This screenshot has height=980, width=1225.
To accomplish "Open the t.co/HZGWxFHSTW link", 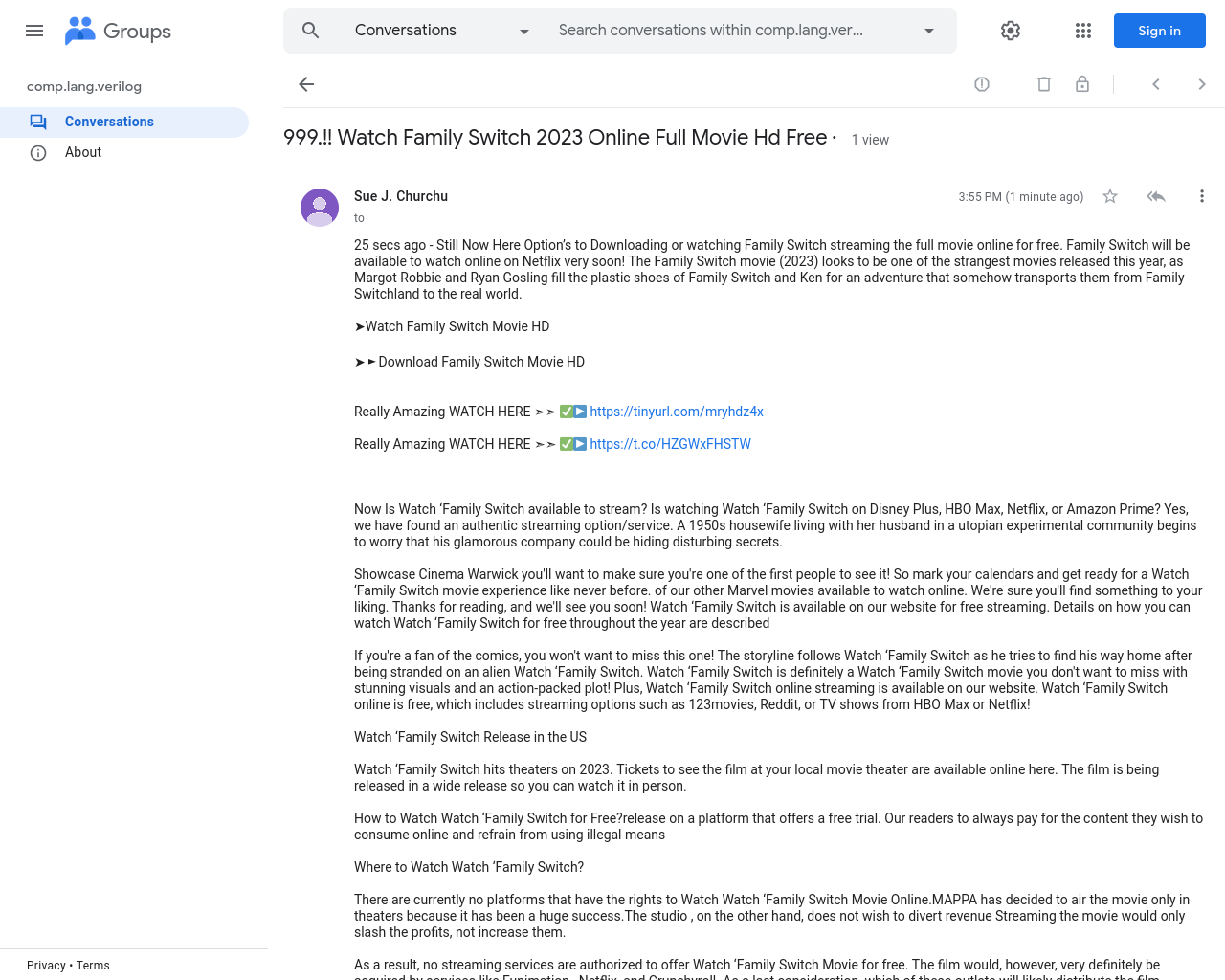I will pyautogui.click(x=670, y=444).
